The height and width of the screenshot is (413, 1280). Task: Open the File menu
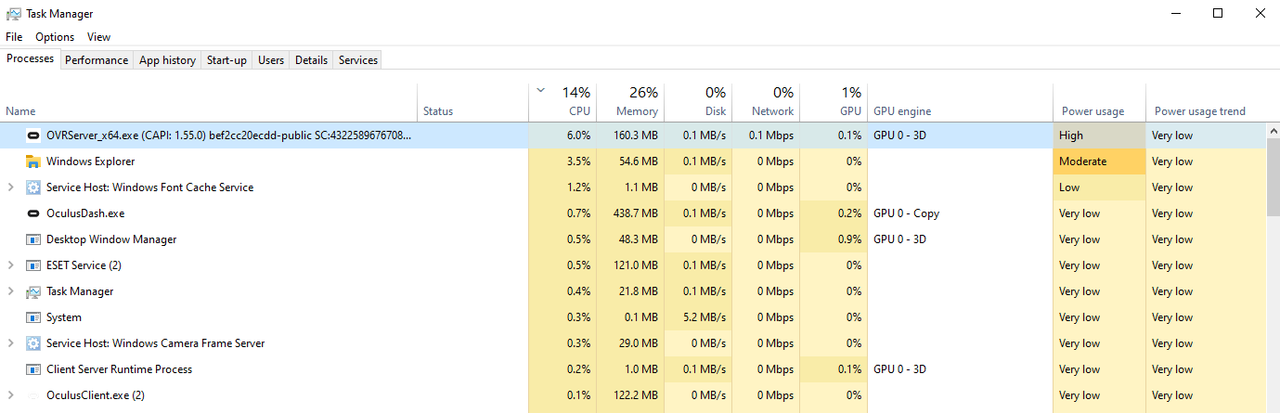14,37
